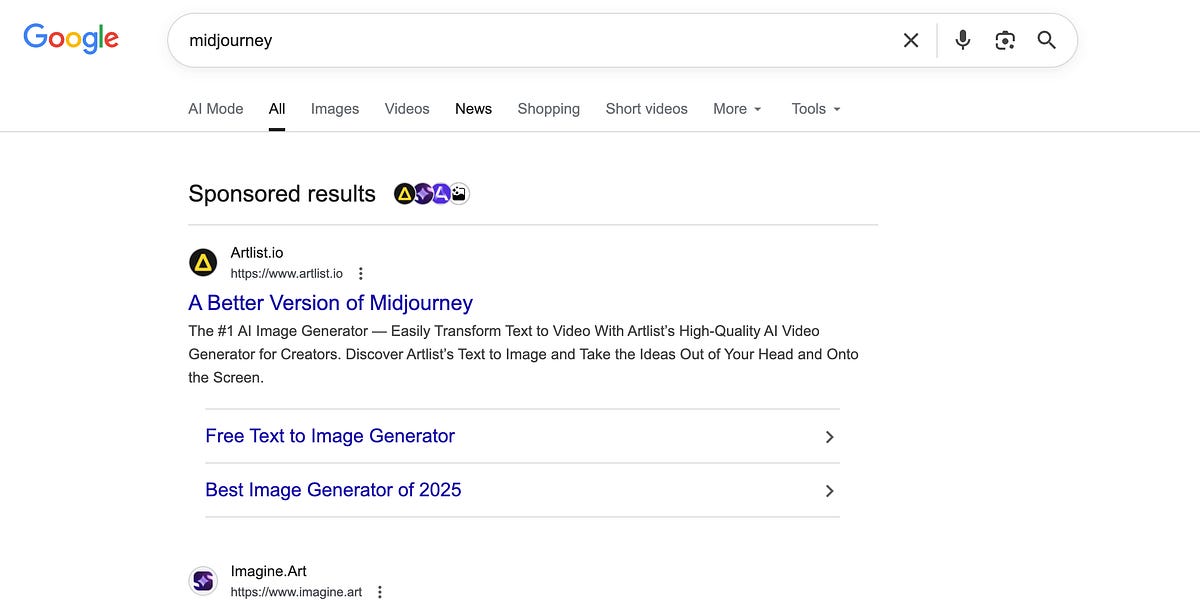Click chevron on Best Image Generator row
This screenshot has width=1200, height=600.
829,491
